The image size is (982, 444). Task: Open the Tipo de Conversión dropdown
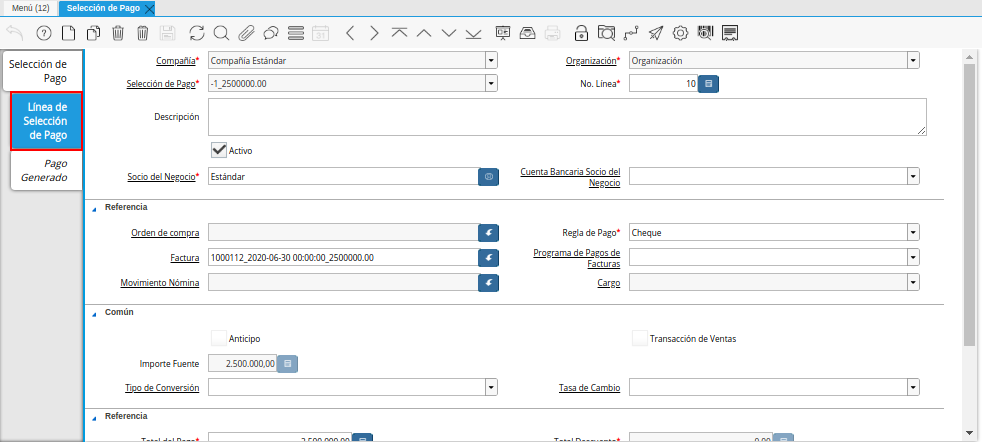click(492, 388)
